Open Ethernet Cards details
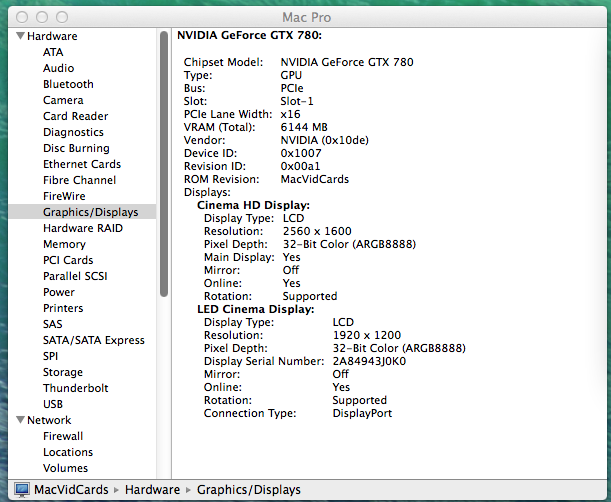Viewport: 611px width, 502px height. (x=82, y=164)
